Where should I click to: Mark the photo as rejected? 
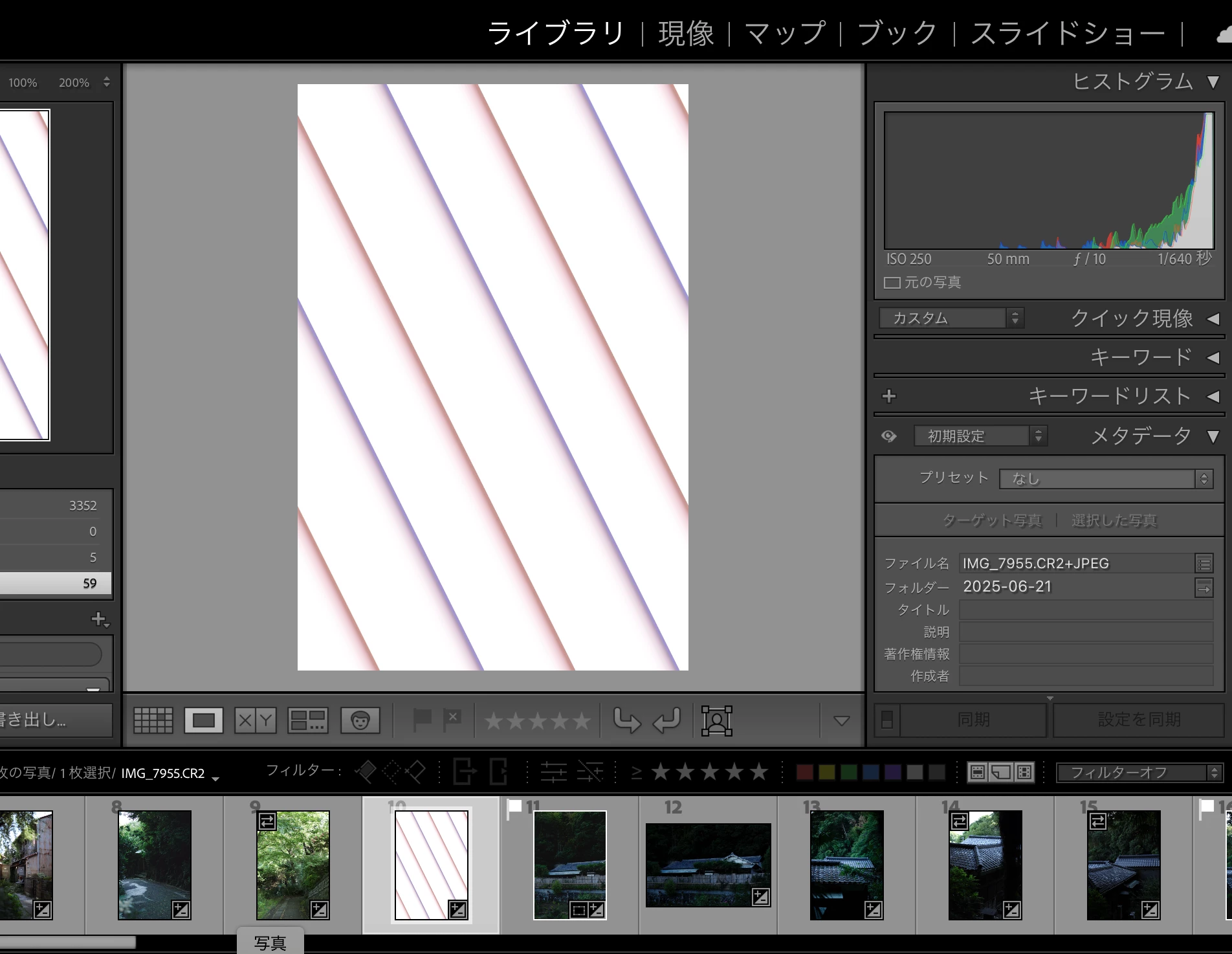tap(452, 720)
